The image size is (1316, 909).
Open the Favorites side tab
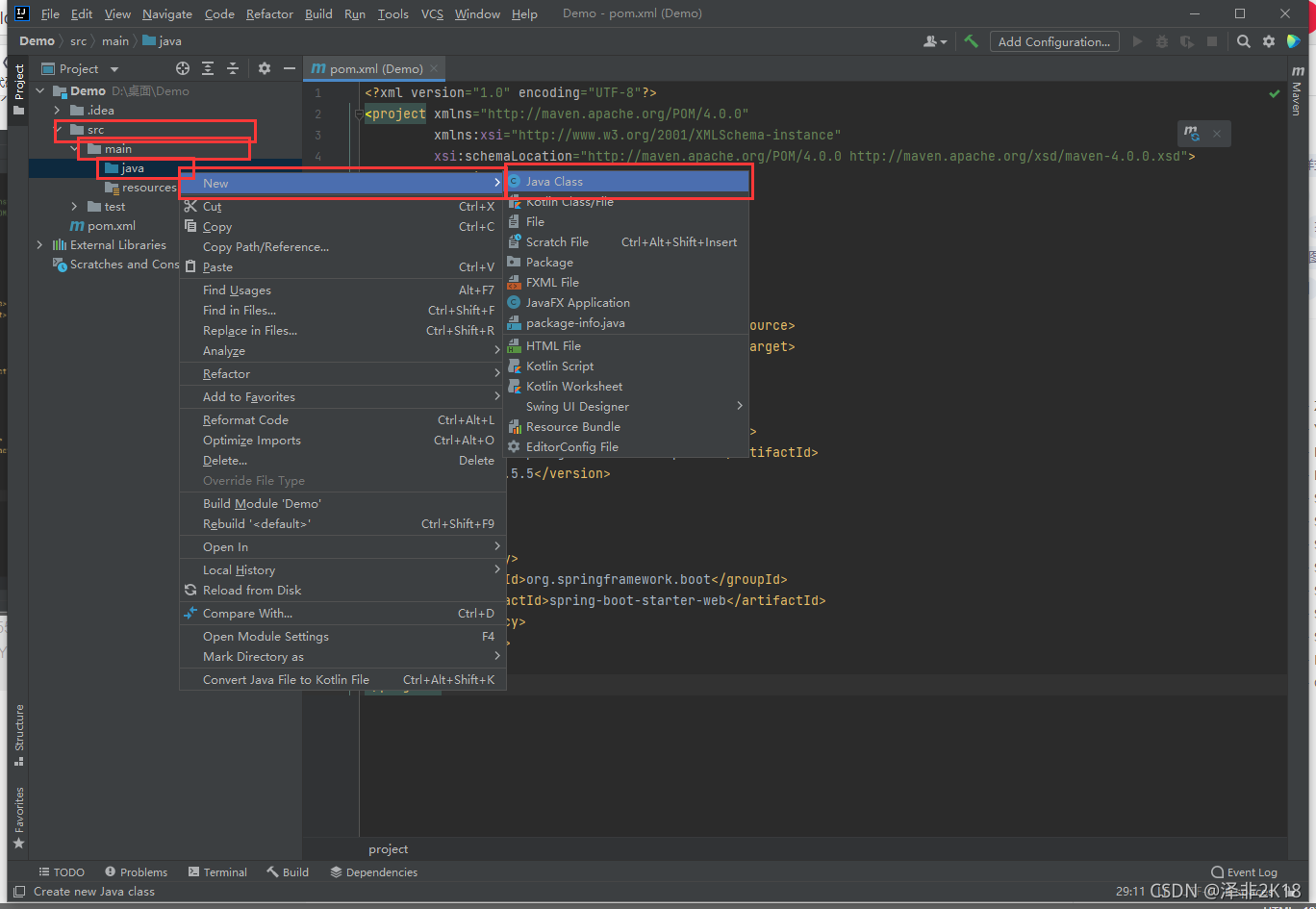pyautogui.click(x=18, y=818)
